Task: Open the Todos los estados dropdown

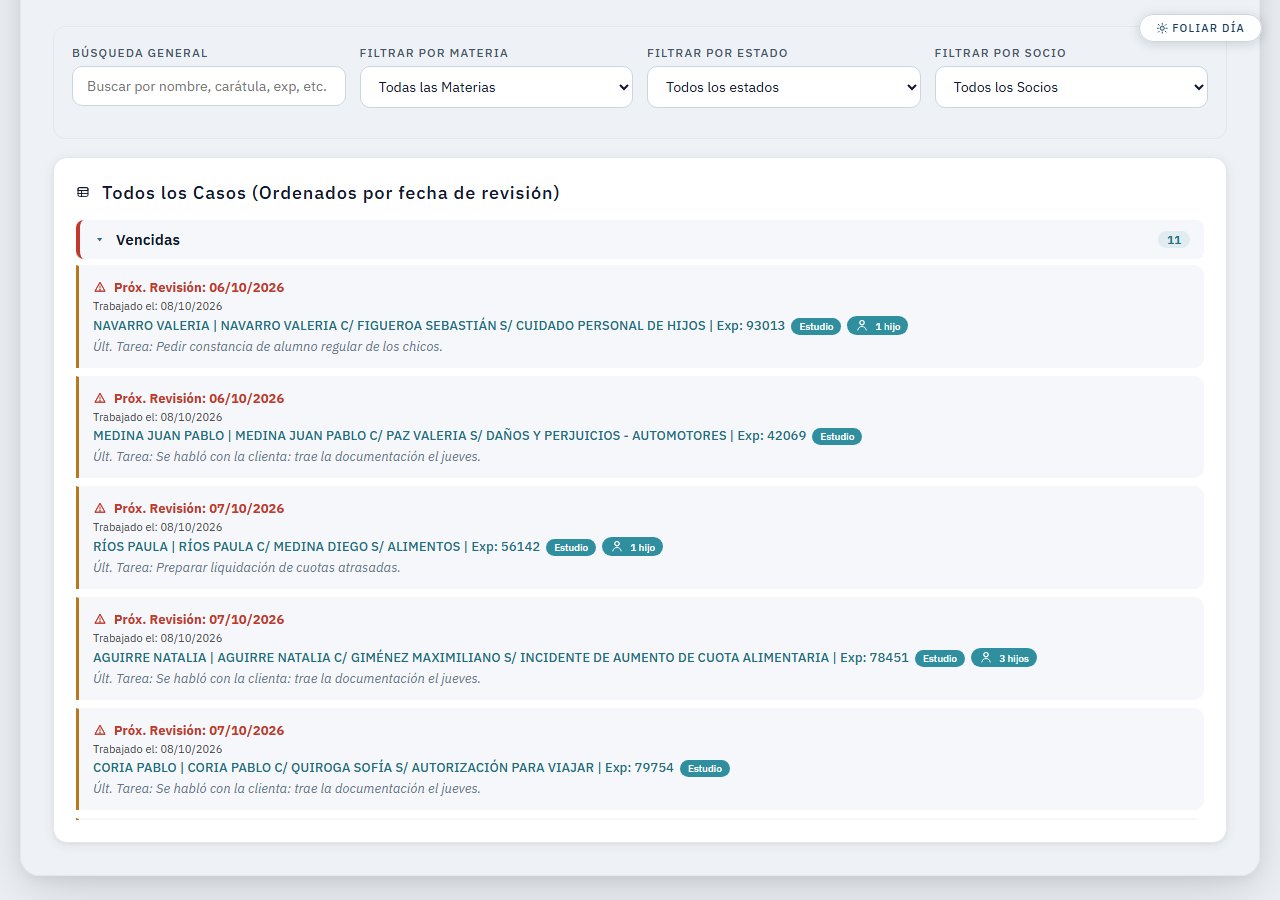Action: pyautogui.click(x=784, y=87)
